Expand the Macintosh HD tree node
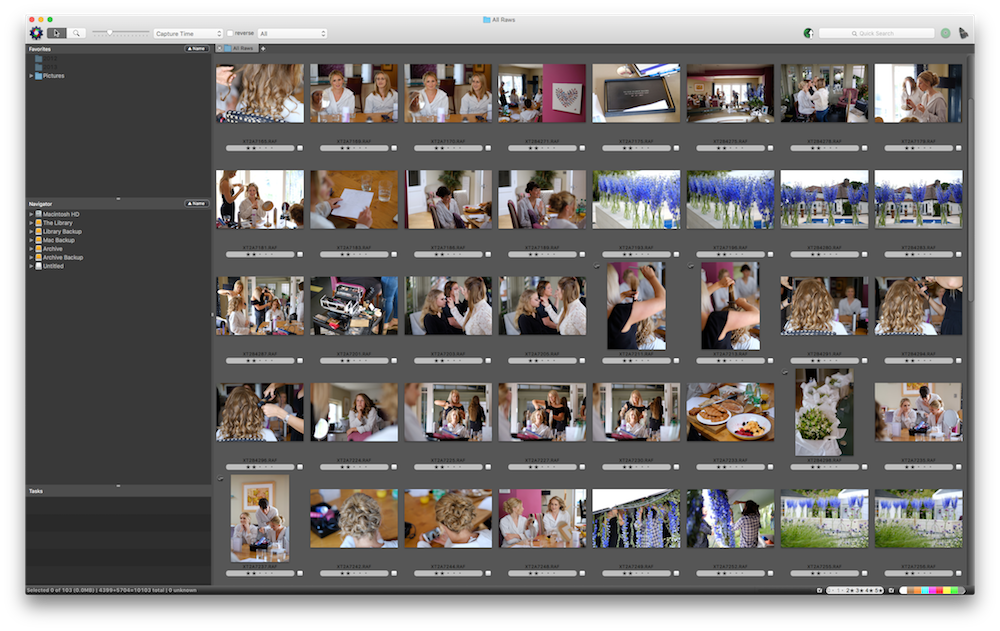Screen dimensions: 1000x631 (x=31, y=214)
